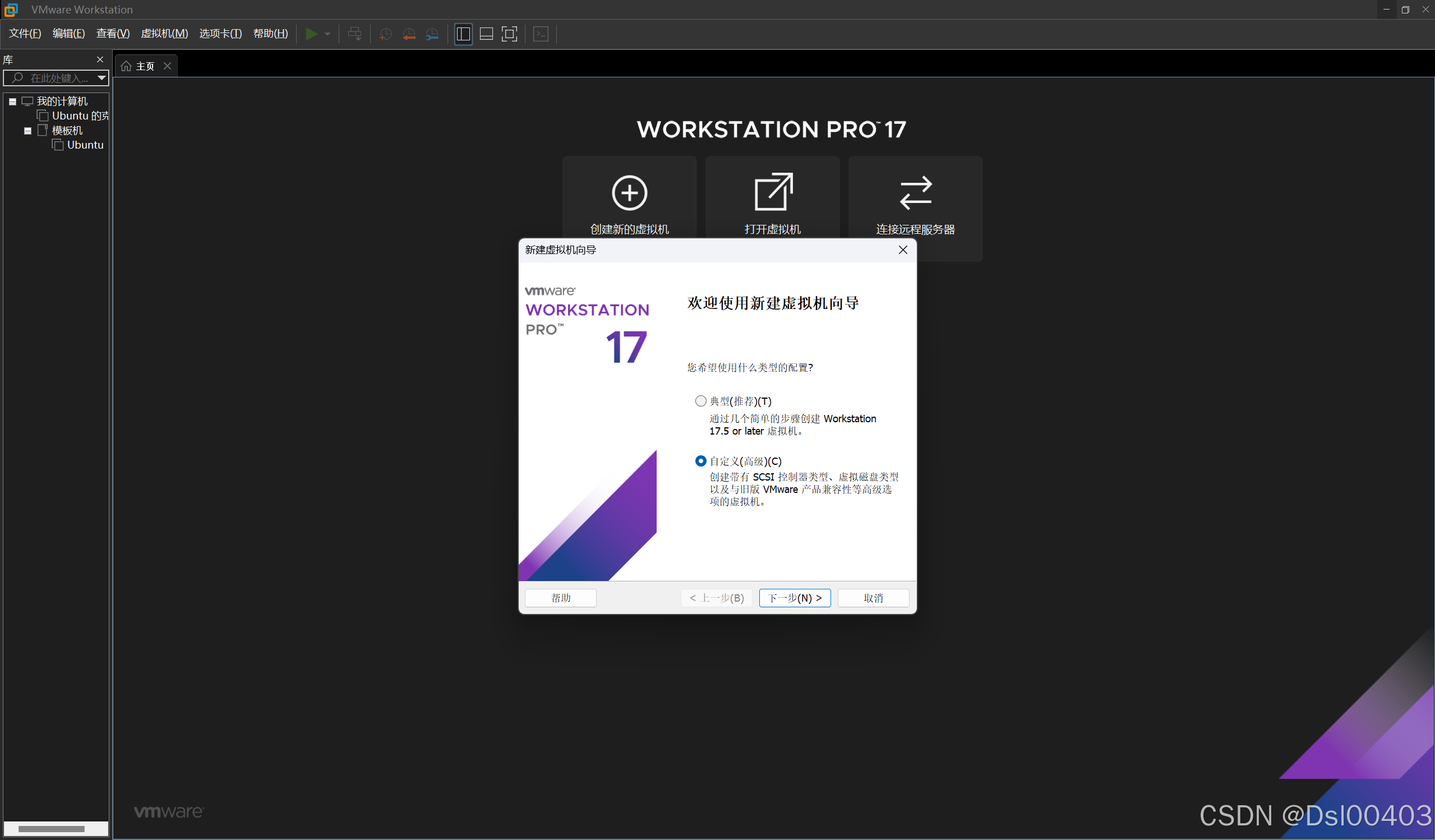
Task: Close the 主页 tab
Action: 168,66
